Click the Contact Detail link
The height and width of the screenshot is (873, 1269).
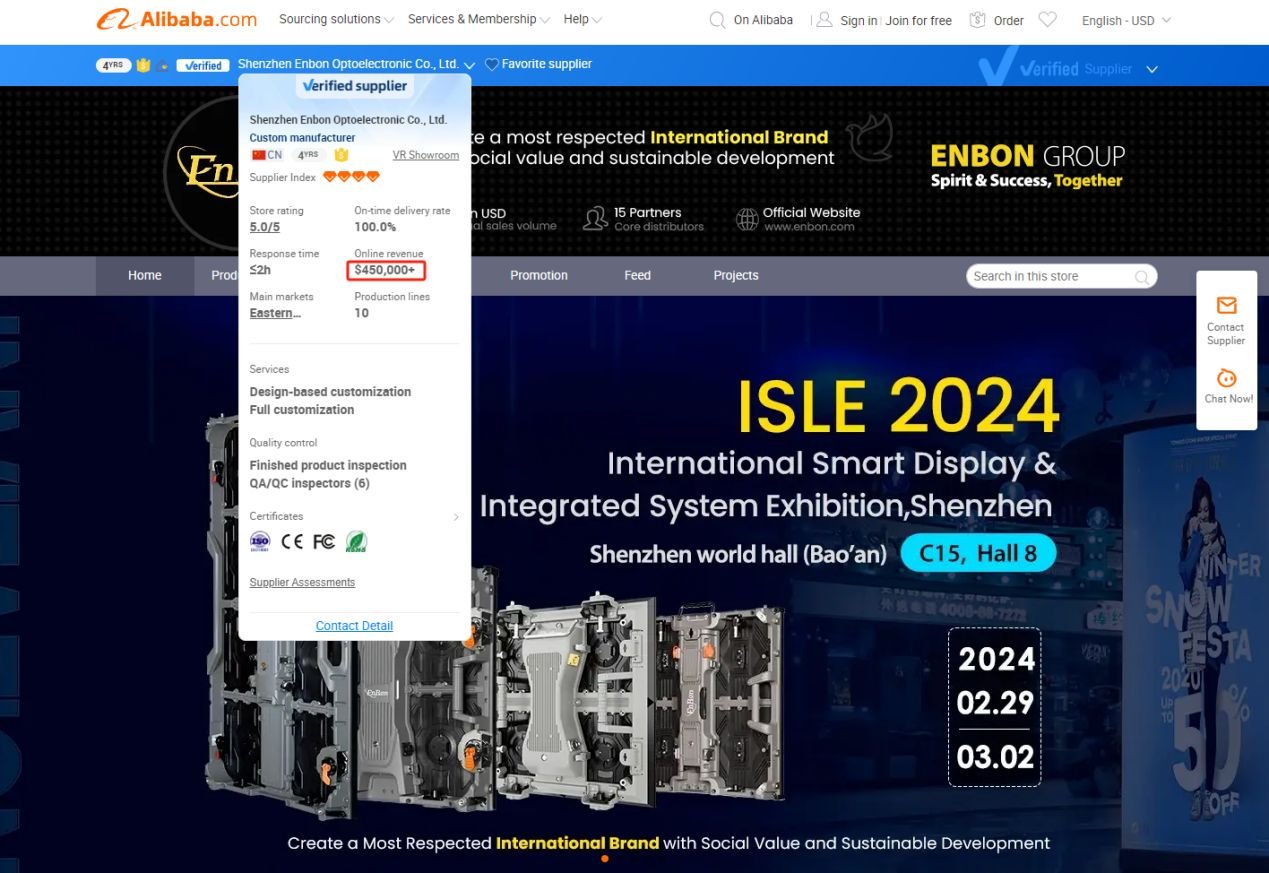pos(354,626)
